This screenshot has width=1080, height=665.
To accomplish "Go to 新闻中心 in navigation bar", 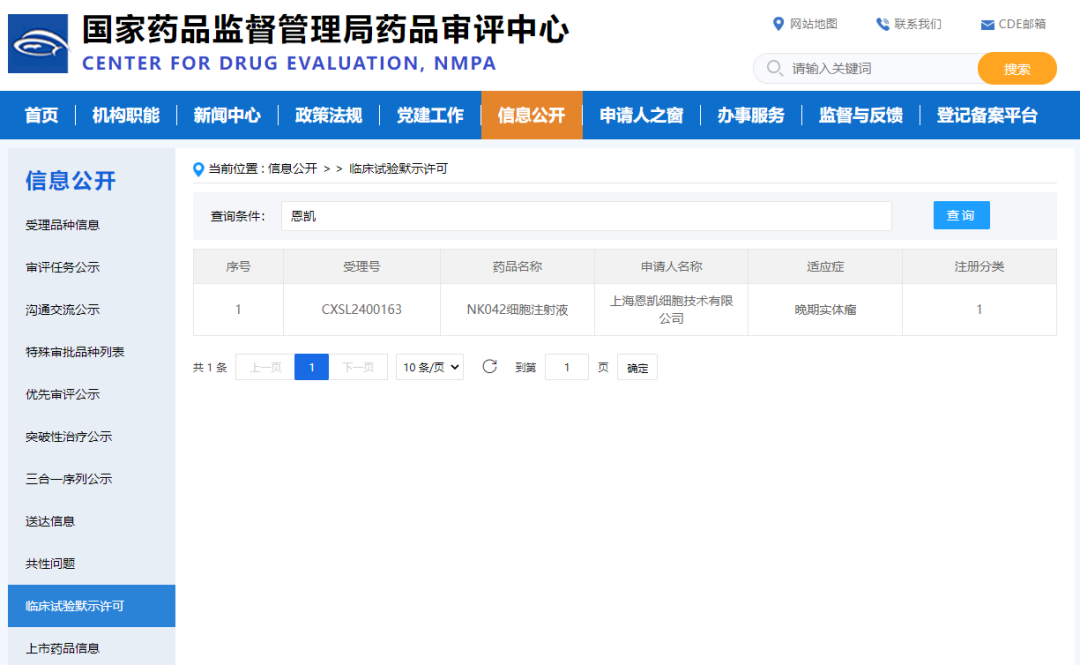I will (x=227, y=115).
